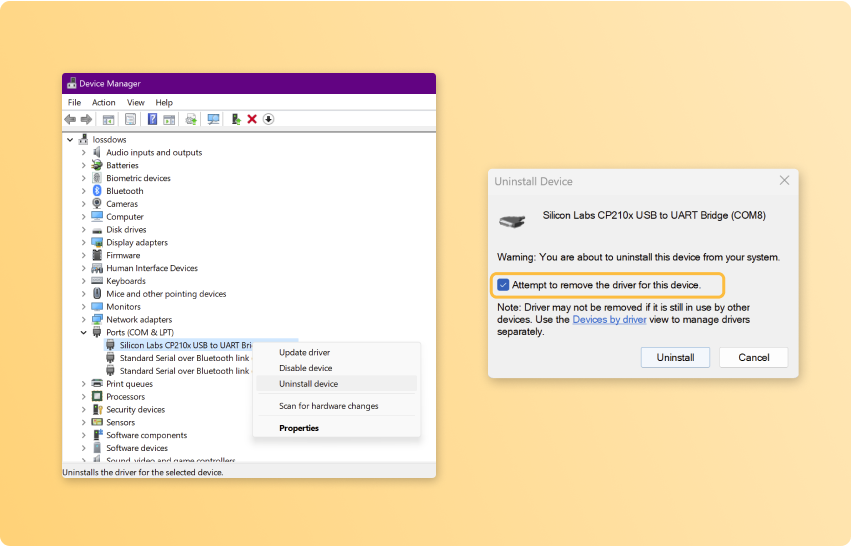This screenshot has height=546, width=851.
Task: Click the Help question-mark toolbar icon
Action: (x=153, y=119)
